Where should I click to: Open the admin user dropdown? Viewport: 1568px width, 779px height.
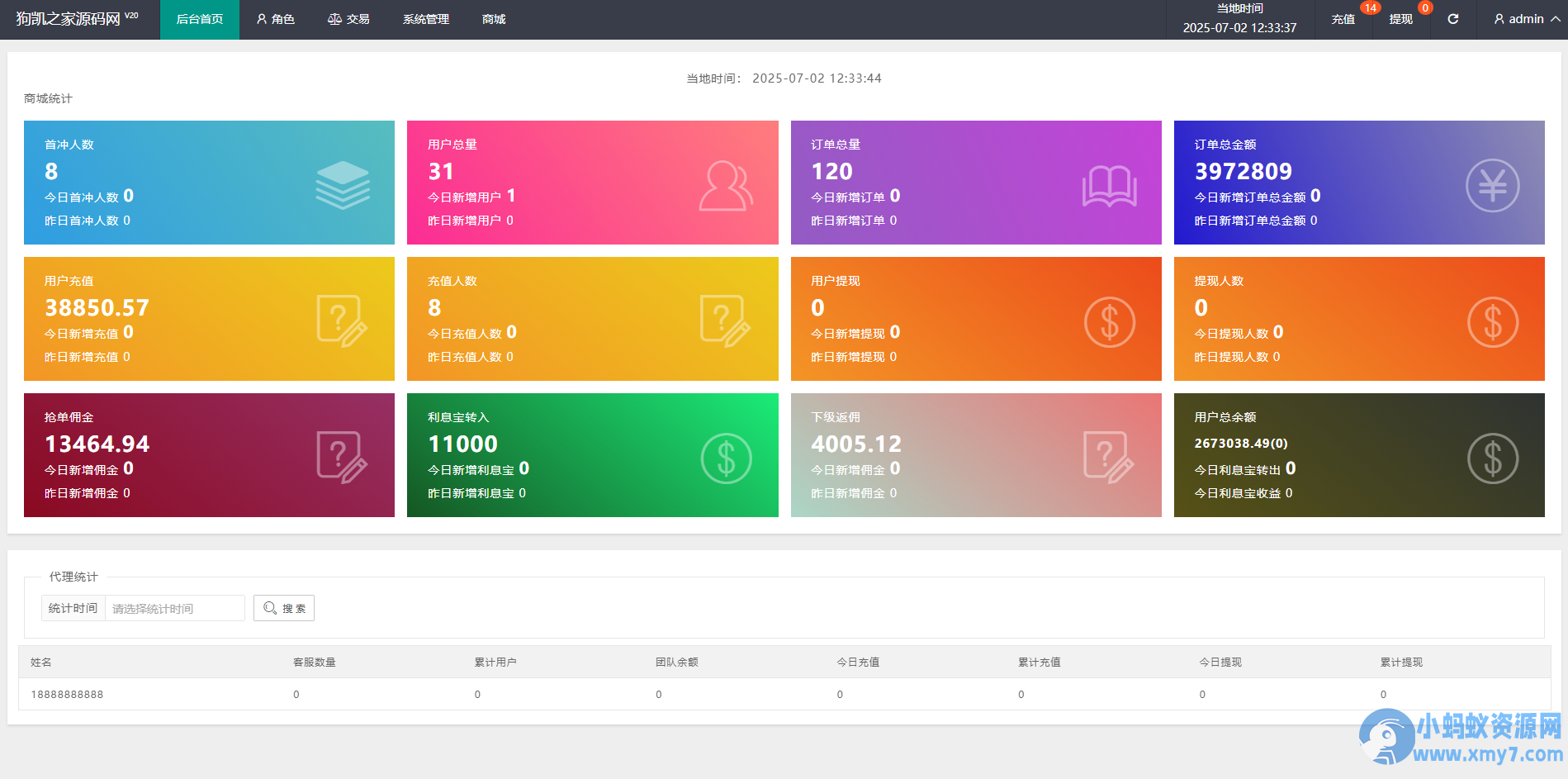(x=1526, y=19)
